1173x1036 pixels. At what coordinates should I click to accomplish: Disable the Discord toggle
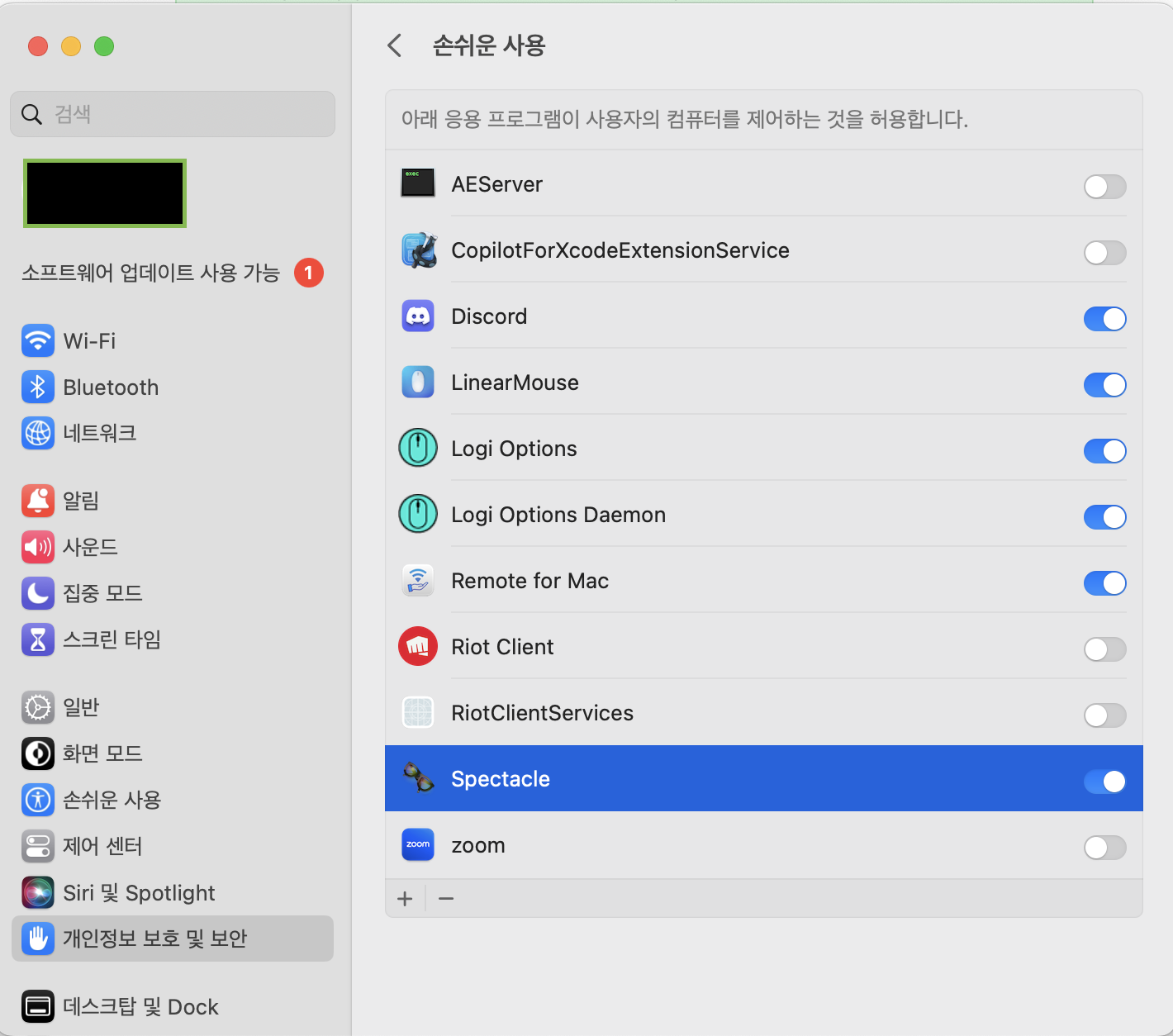click(1104, 319)
